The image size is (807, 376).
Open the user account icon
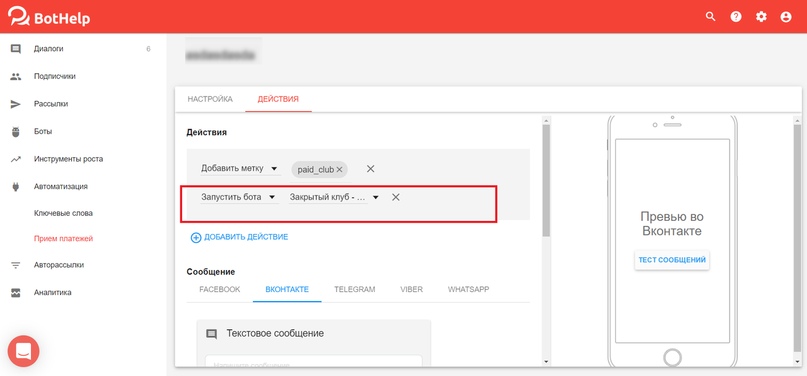coord(785,16)
